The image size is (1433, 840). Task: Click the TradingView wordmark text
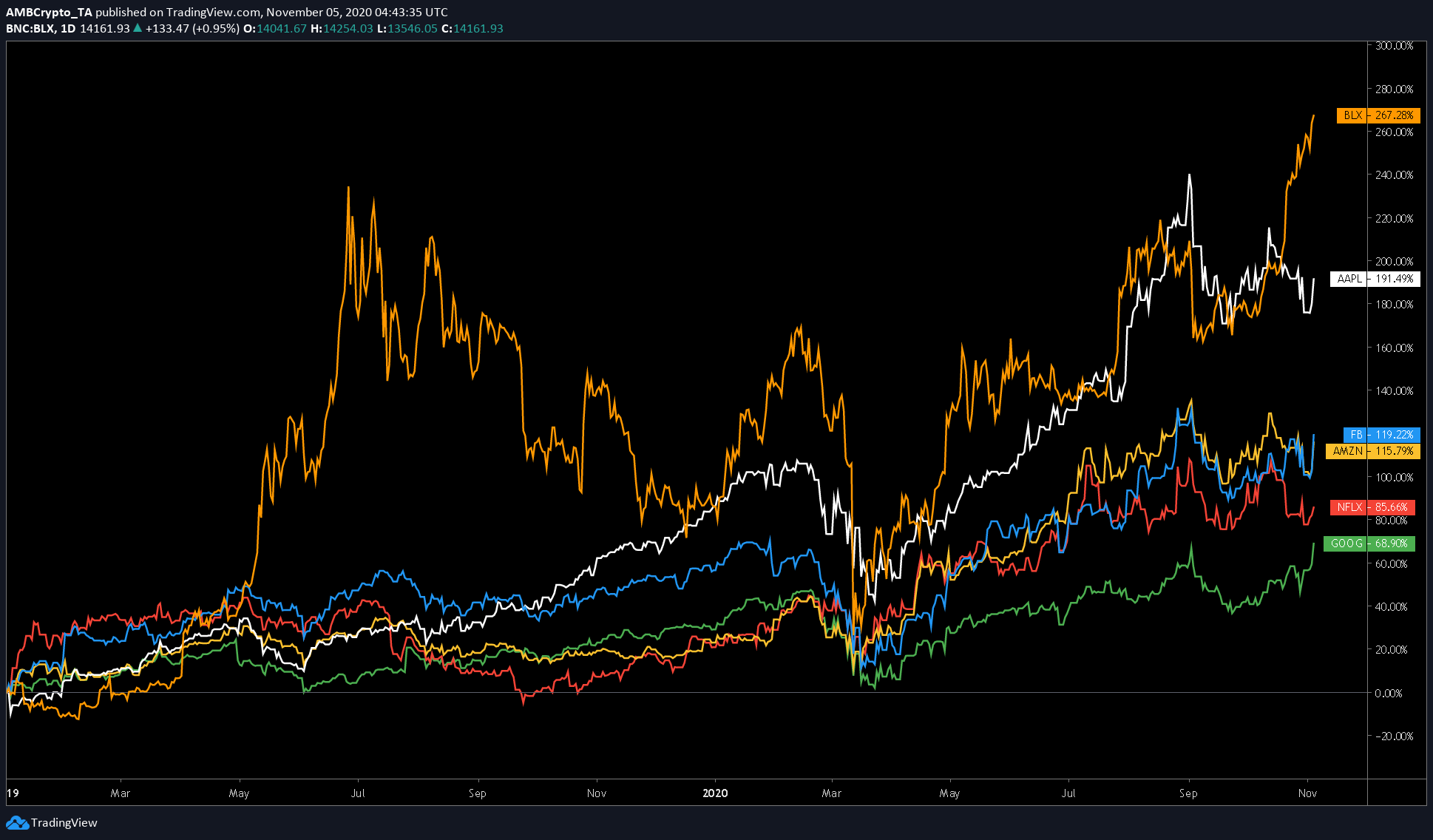click(64, 822)
